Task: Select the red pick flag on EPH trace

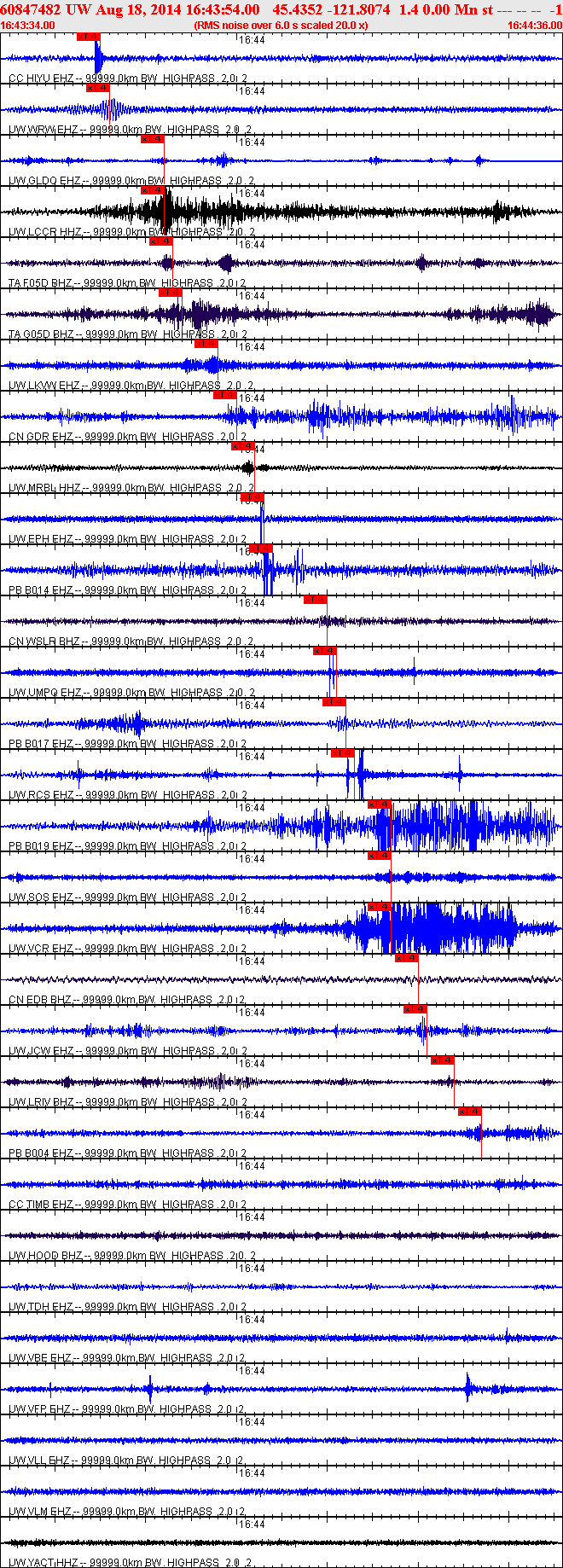Action: 252,497
